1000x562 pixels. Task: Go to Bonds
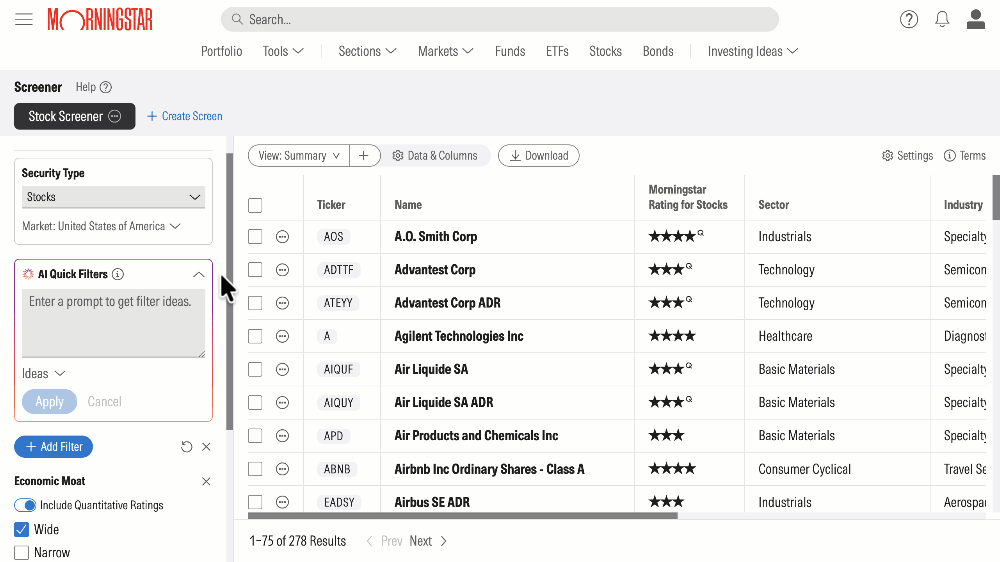click(x=658, y=51)
